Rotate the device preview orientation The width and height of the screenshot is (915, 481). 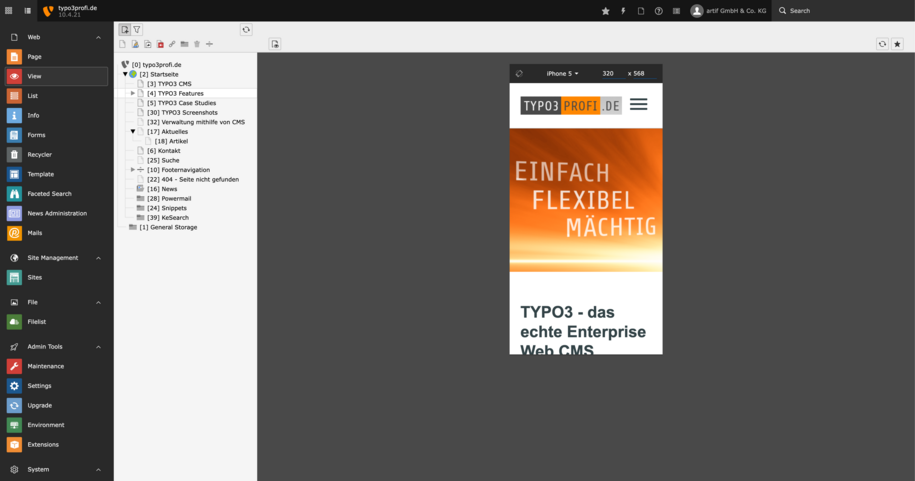coord(519,74)
